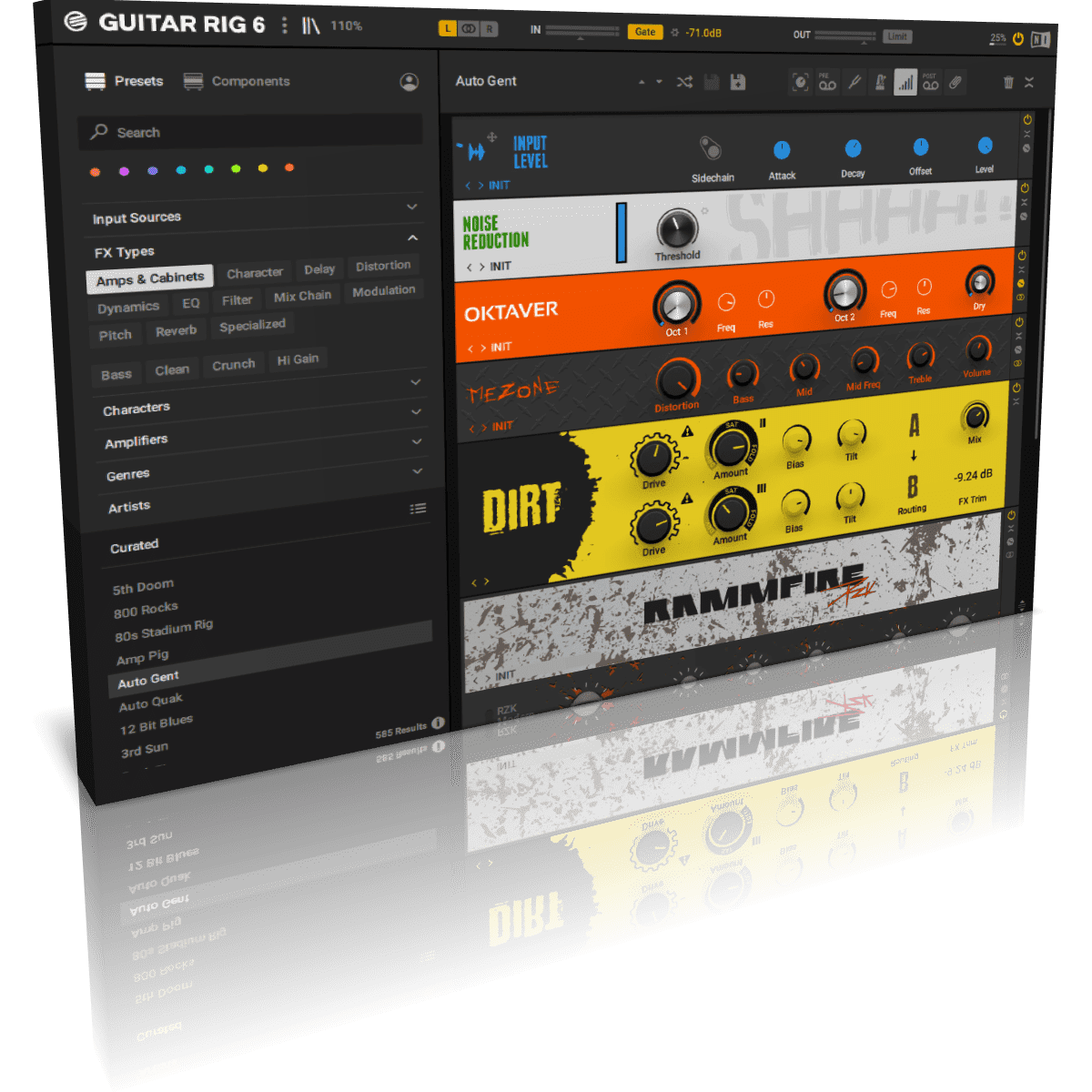1092x1092 pixels.
Task: Expand the Amplifiers section
Action: tap(417, 412)
